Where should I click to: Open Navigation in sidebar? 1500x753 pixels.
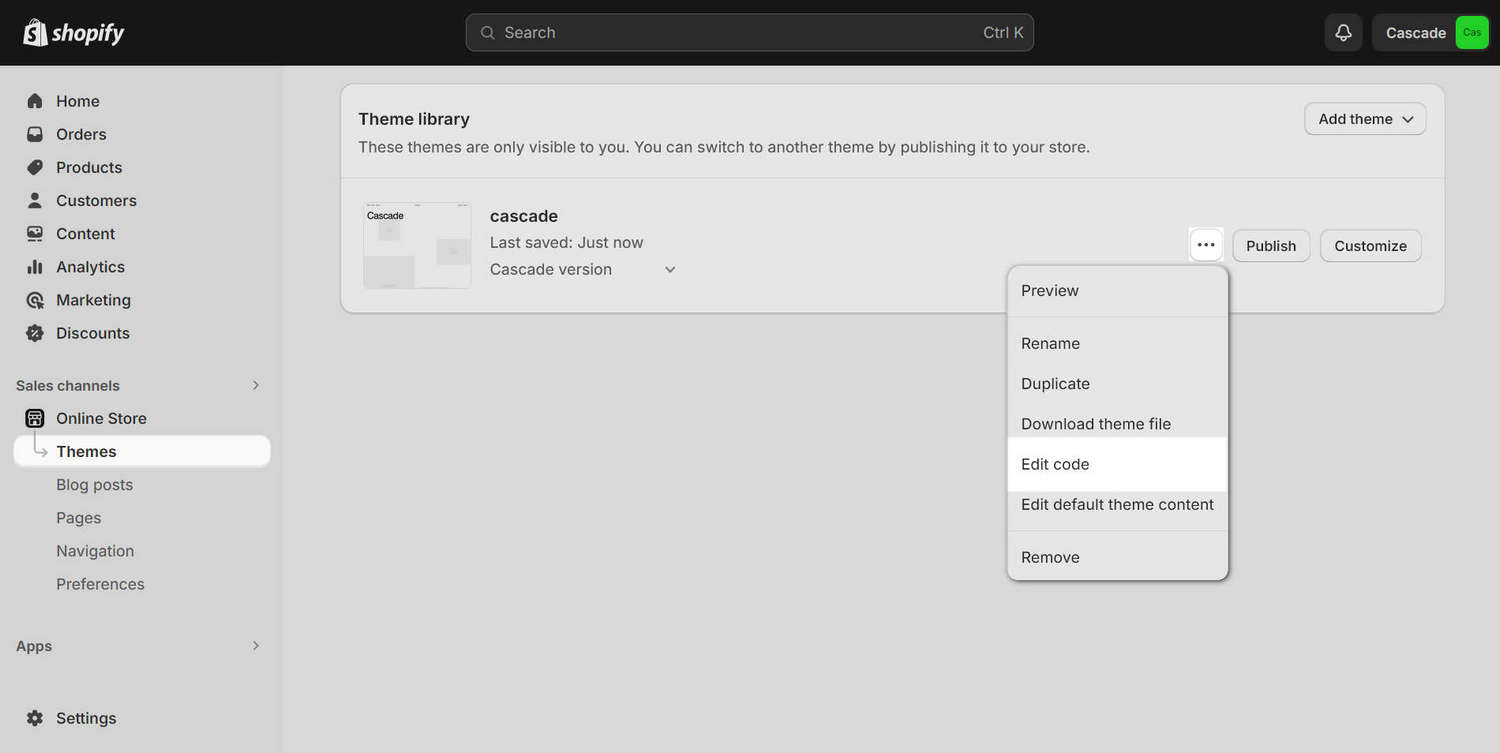point(95,551)
